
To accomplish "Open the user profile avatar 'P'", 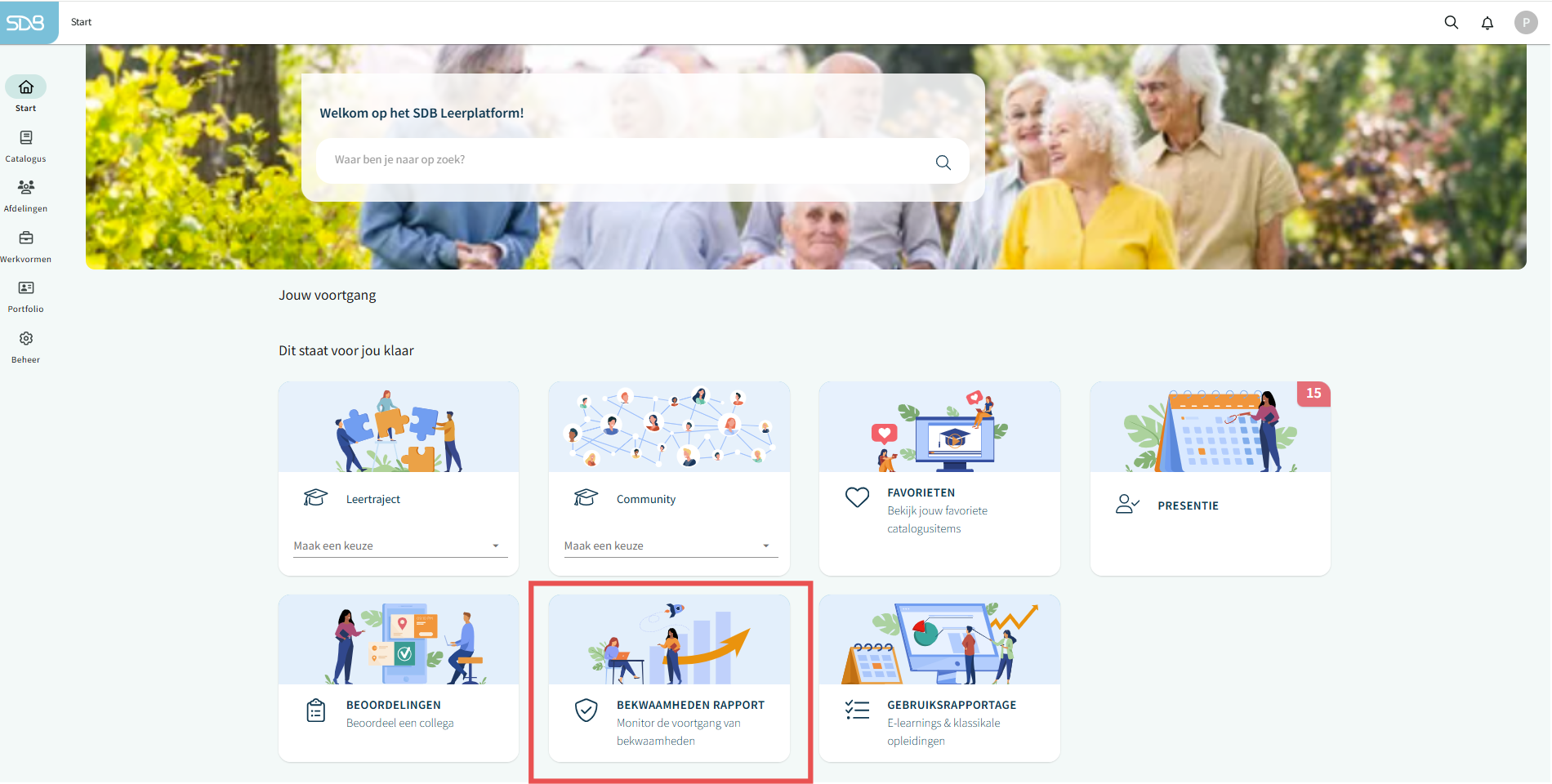I will point(1525,23).
